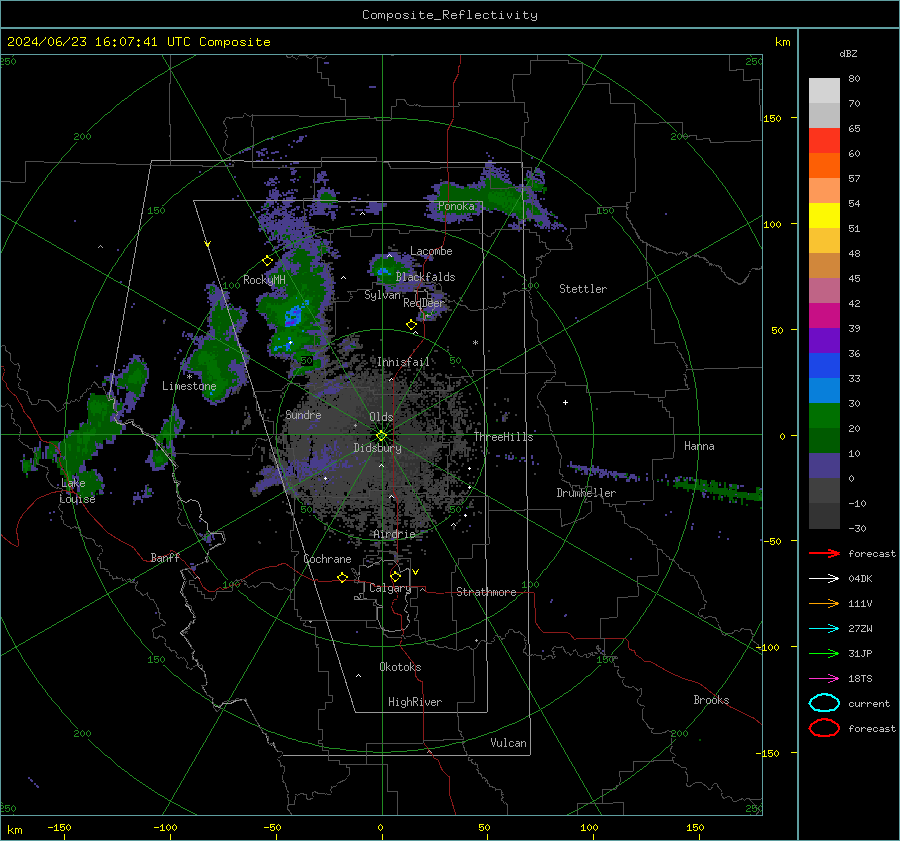Click the red forecast ellipse legend icon
Viewport: 900px width, 841px height.
824,728
